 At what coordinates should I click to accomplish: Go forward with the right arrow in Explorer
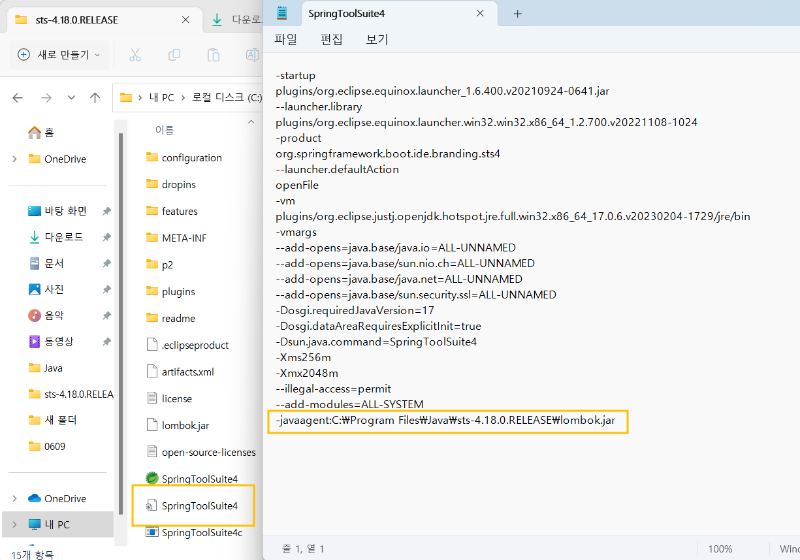pyautogui.click(x=46, y=97)
